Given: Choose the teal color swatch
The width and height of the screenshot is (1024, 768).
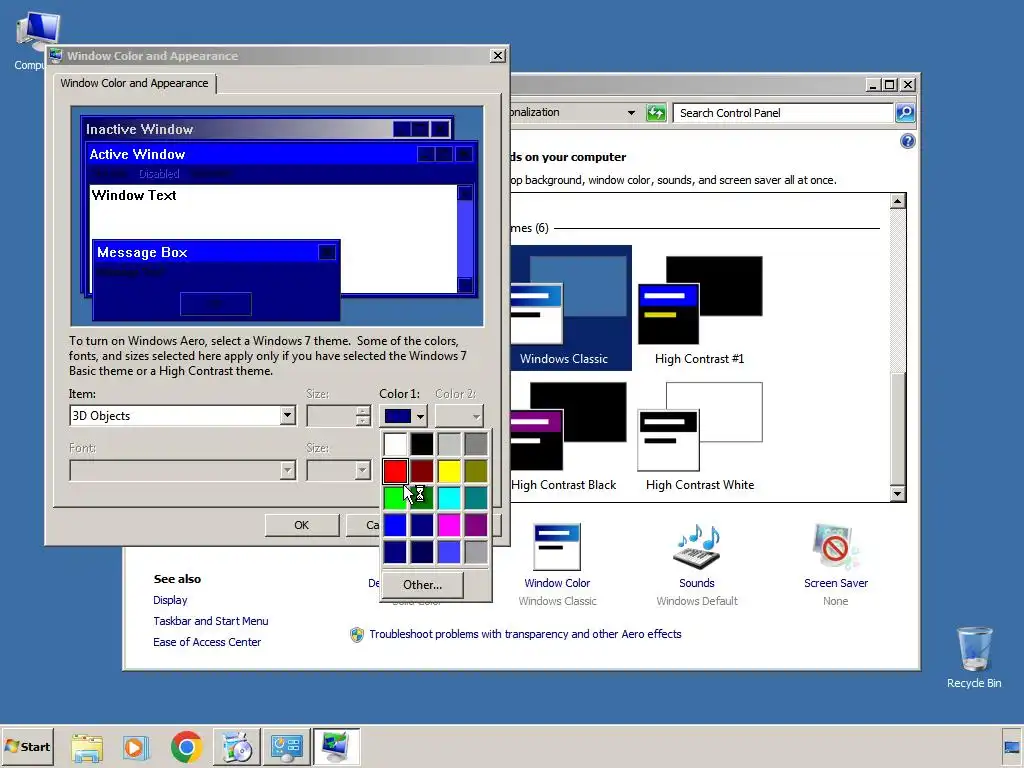Looking at the screenshot, I should pyautogui.click(x=476, y=498).
